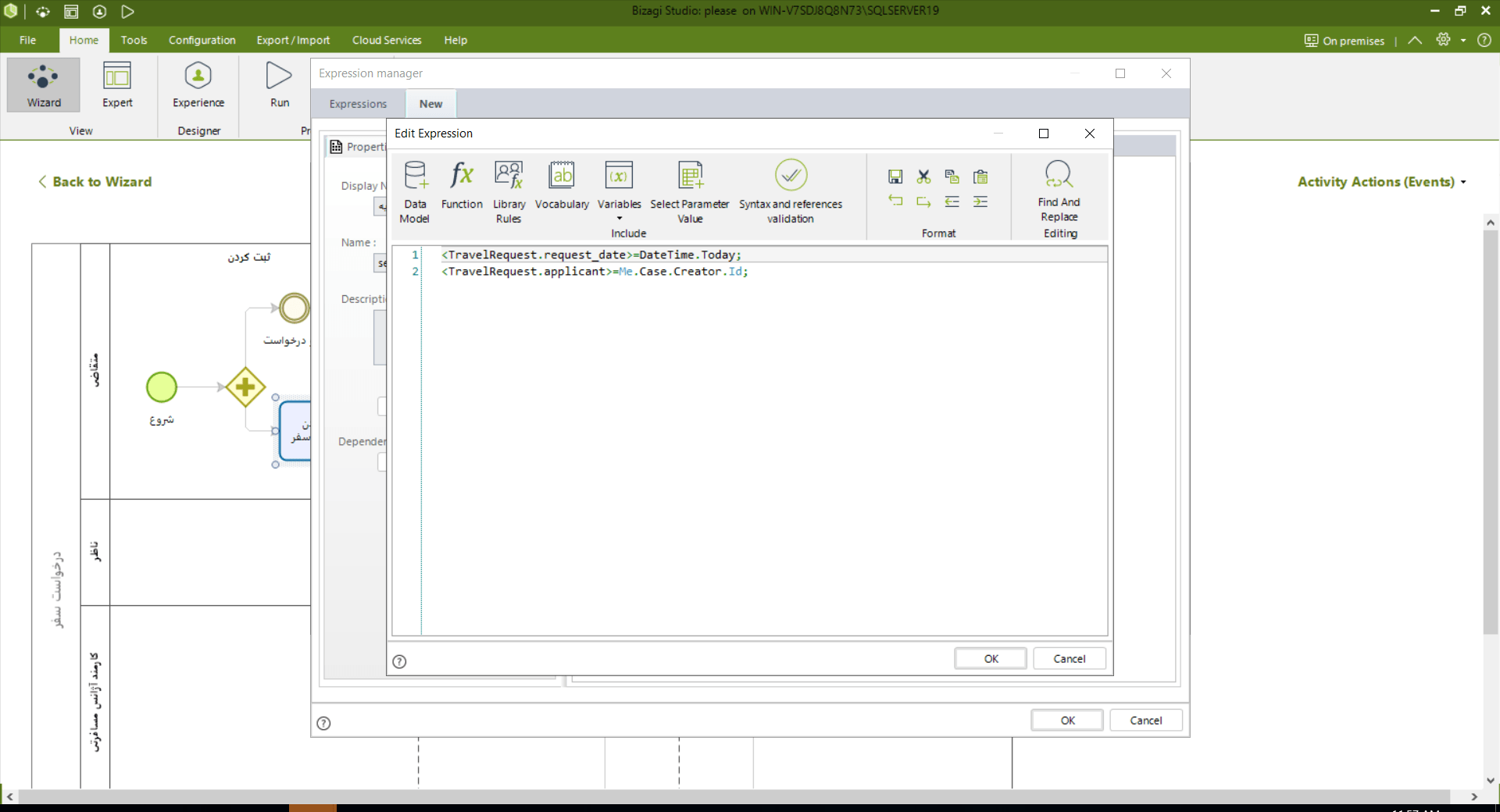Expand Activity Actions (Events) dropdown
This screenshot has width=1500, height=812.
point(1381,182)
